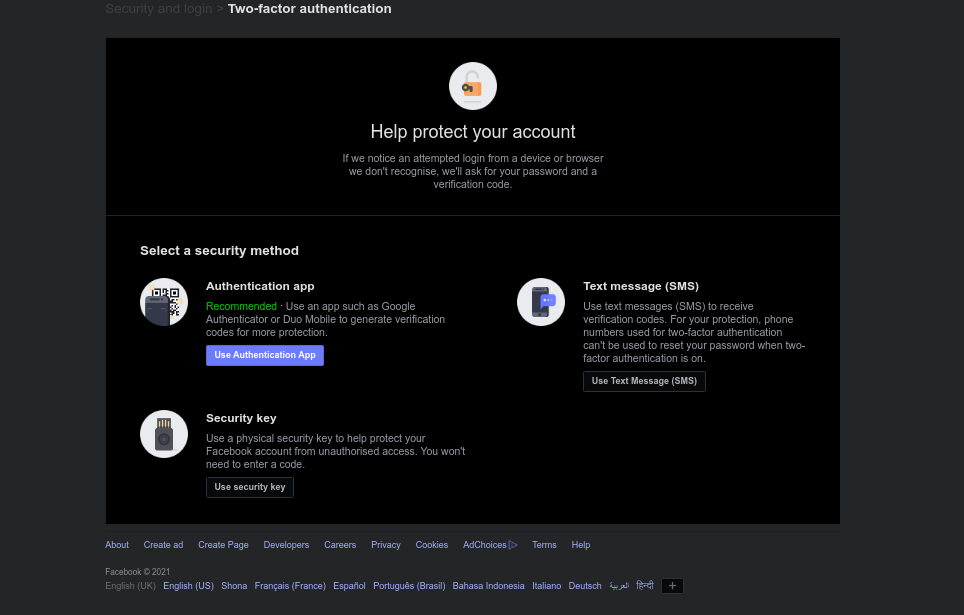Viewport: 964px width, 615px height.
Task: Switch language to Deutsch
Action: (x=585, y=586)
